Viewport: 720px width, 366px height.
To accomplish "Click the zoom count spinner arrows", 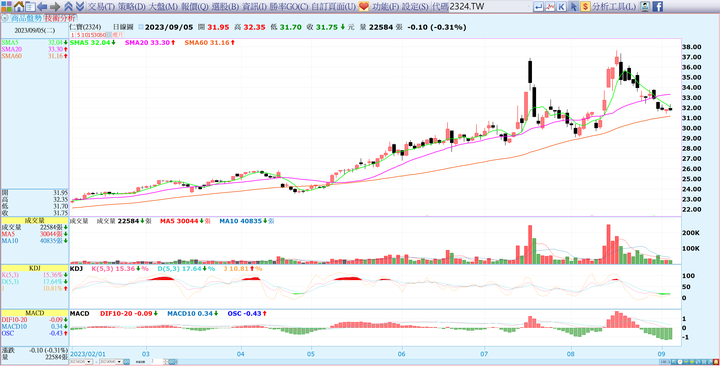I will tap(166, 362).
